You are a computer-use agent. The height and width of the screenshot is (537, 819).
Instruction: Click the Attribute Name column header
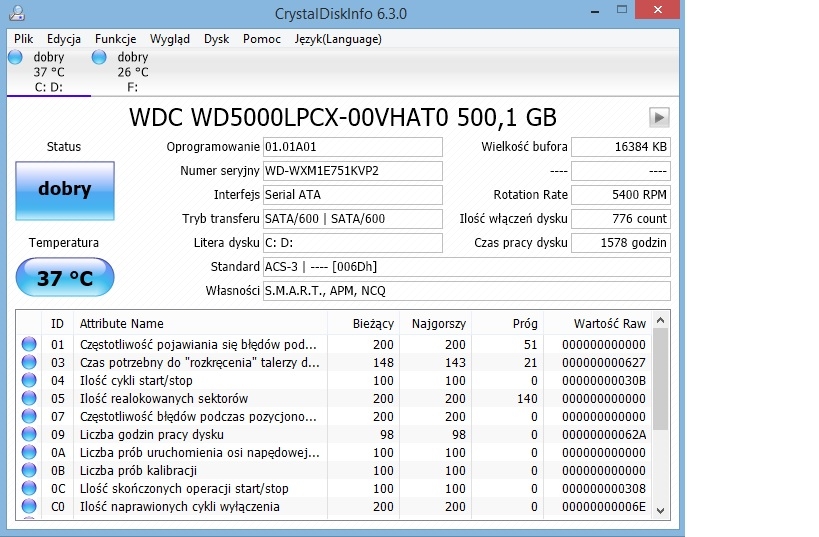tap(201, 323)
